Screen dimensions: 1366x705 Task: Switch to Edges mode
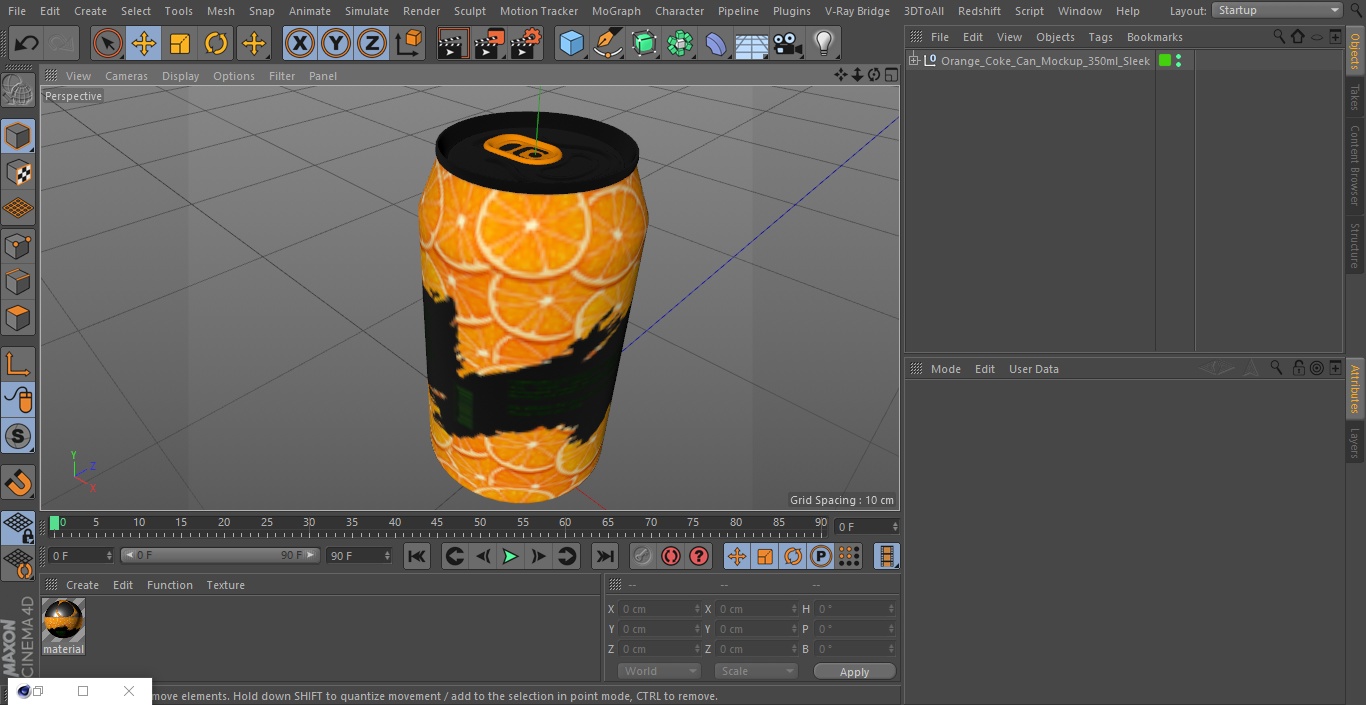click(x=18, y=281)
